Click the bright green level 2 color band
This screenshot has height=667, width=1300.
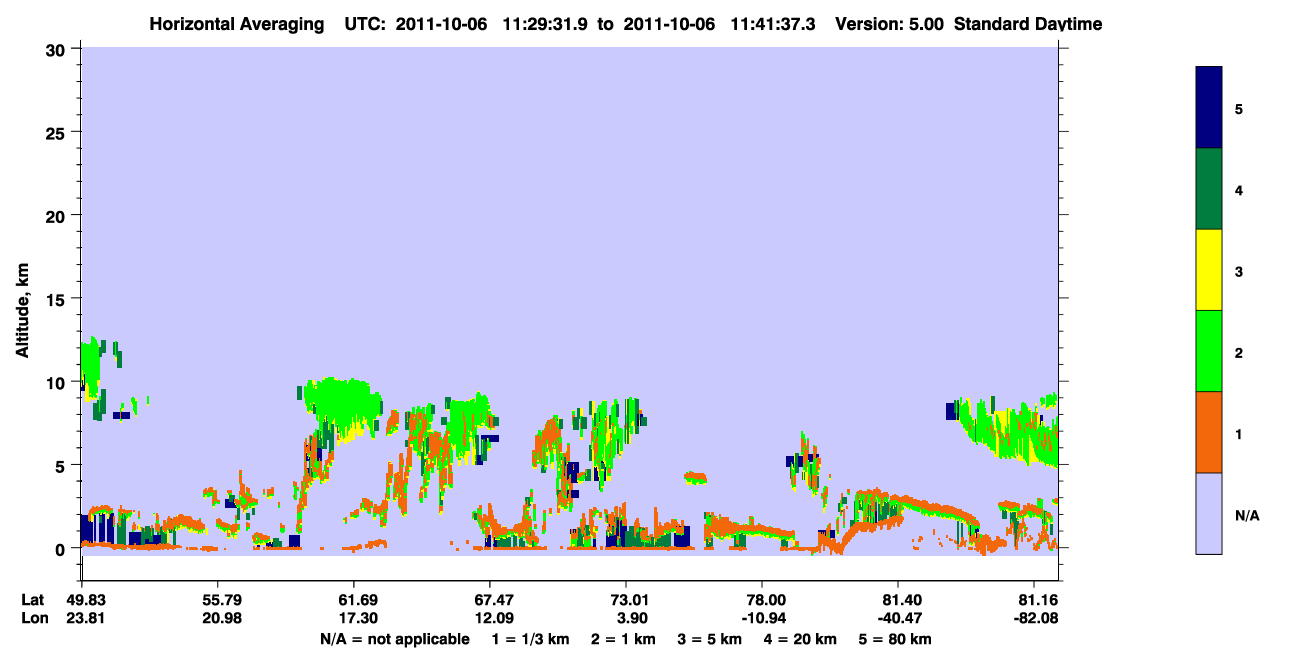(x=1209, y=351)
